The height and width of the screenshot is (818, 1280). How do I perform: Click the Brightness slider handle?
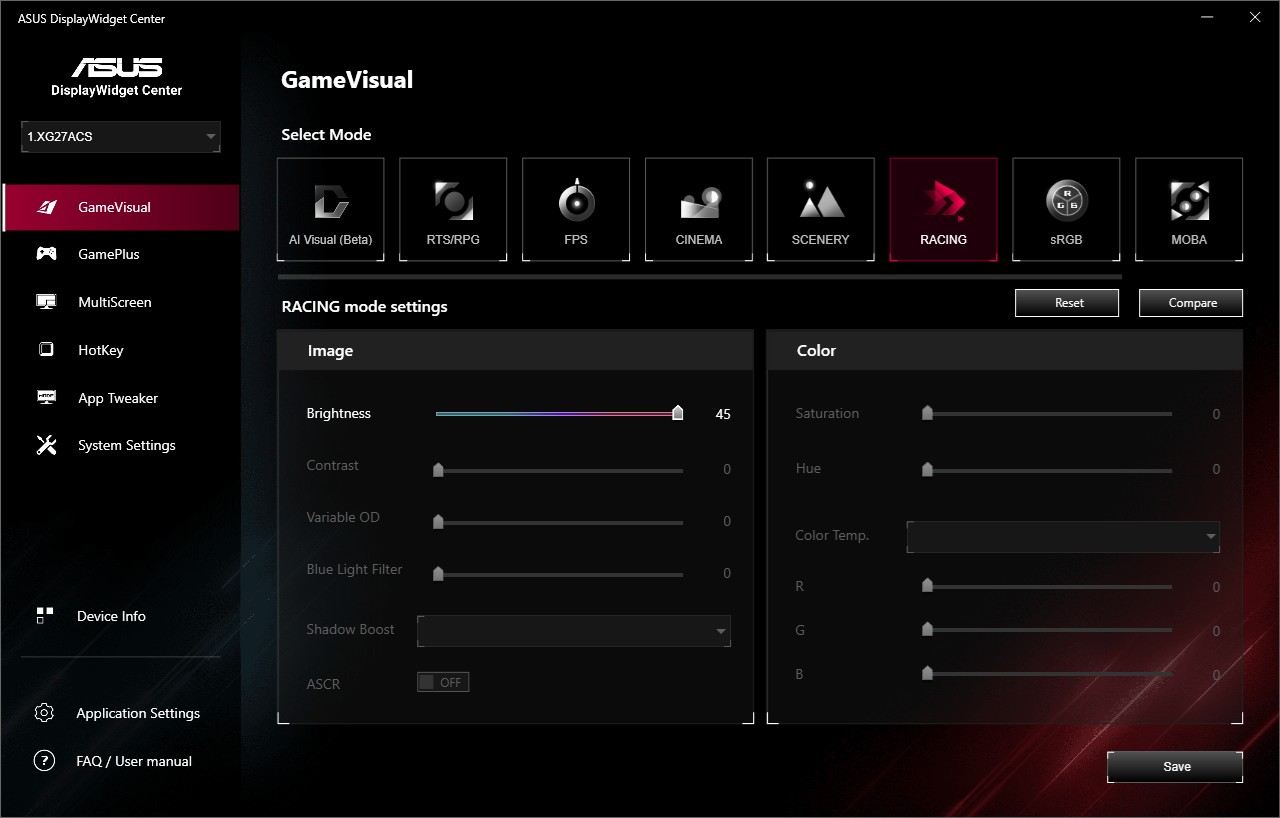pos(678,413)
